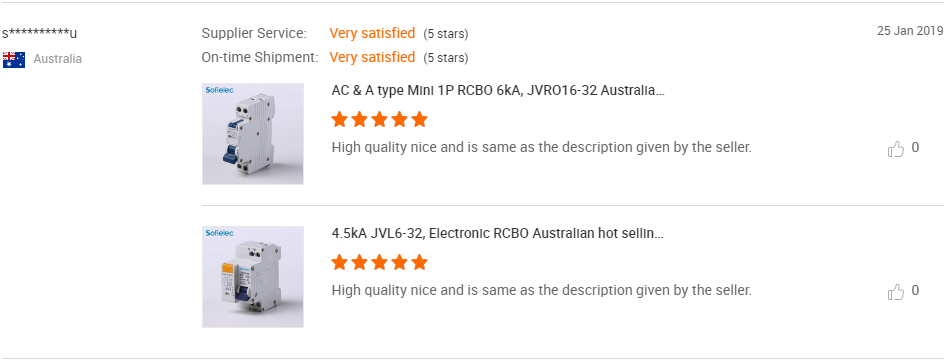Click 'Very satisfied' beside On-time Shipment
Image resolution: width=946 pixels, height=361 pixels.
click(372, 57)
